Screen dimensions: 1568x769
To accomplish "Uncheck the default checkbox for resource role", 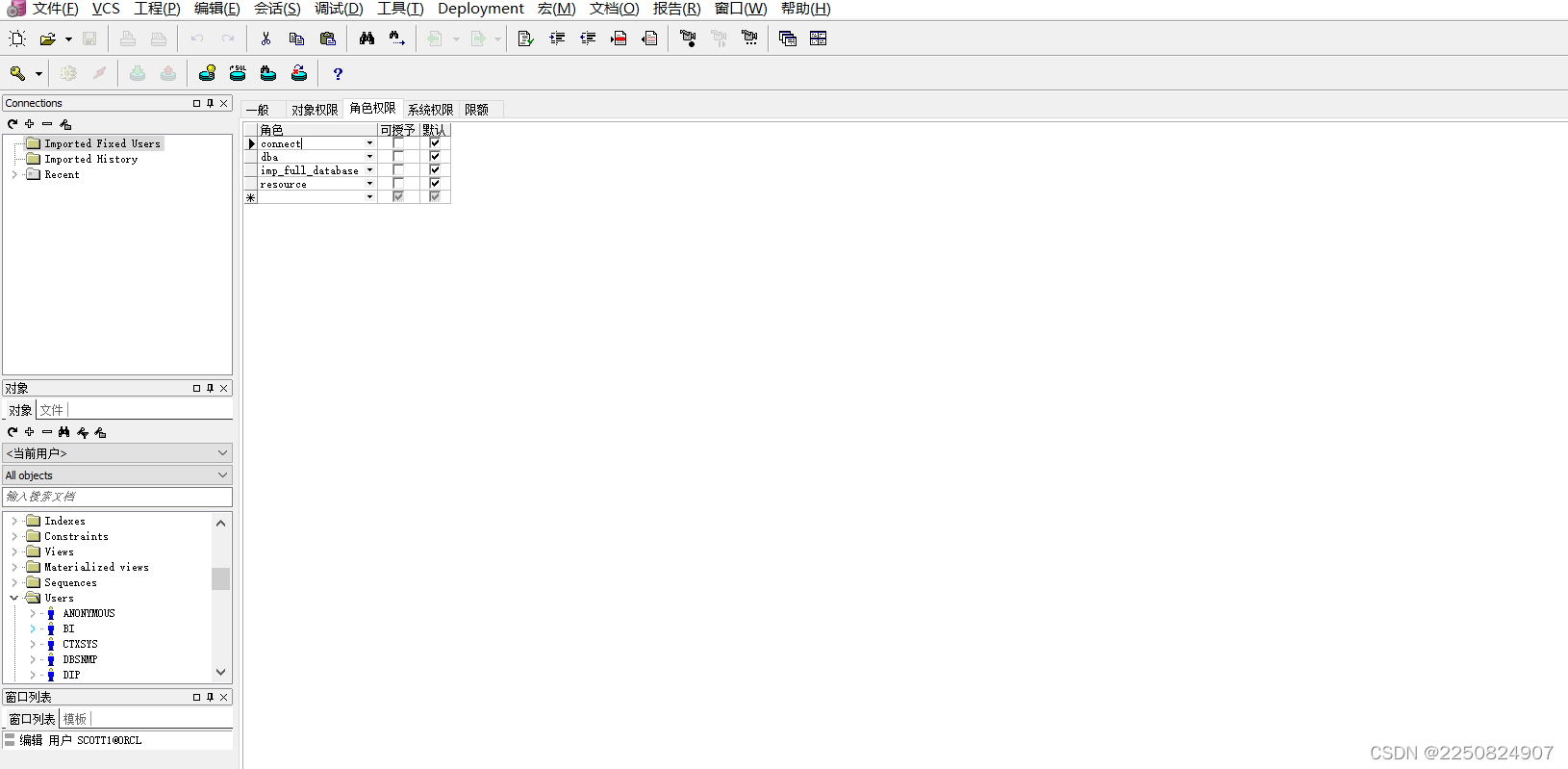I will (435, 184).
